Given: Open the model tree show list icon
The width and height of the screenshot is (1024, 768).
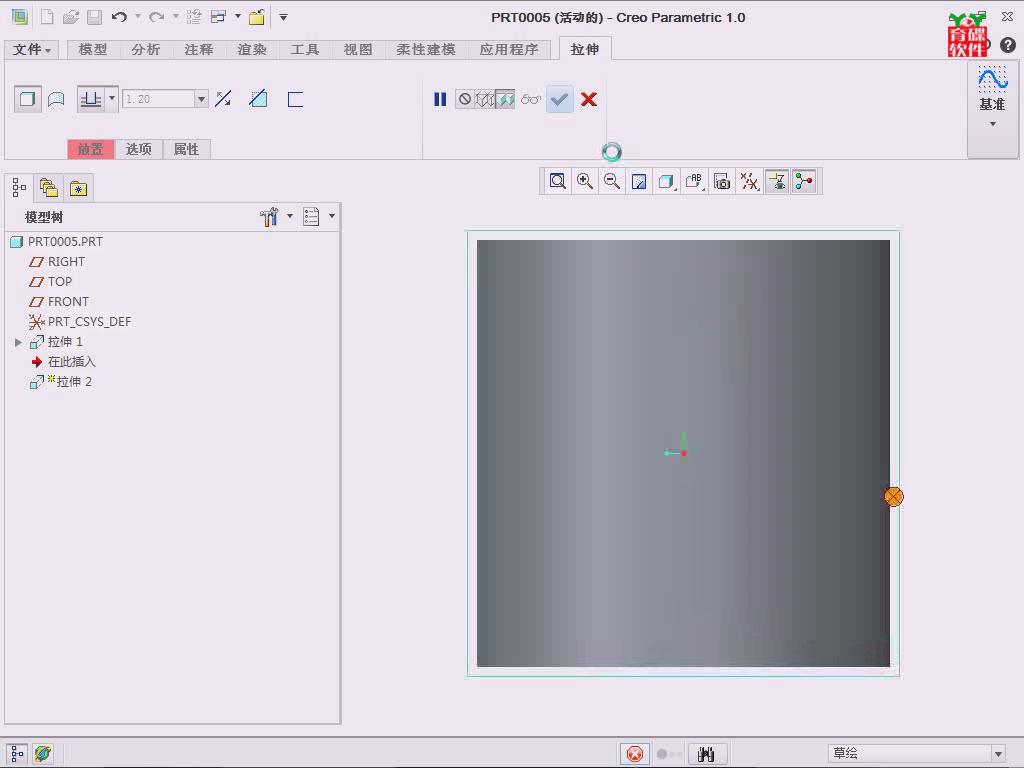Looking at the screenshot, I should coord(311,217).
